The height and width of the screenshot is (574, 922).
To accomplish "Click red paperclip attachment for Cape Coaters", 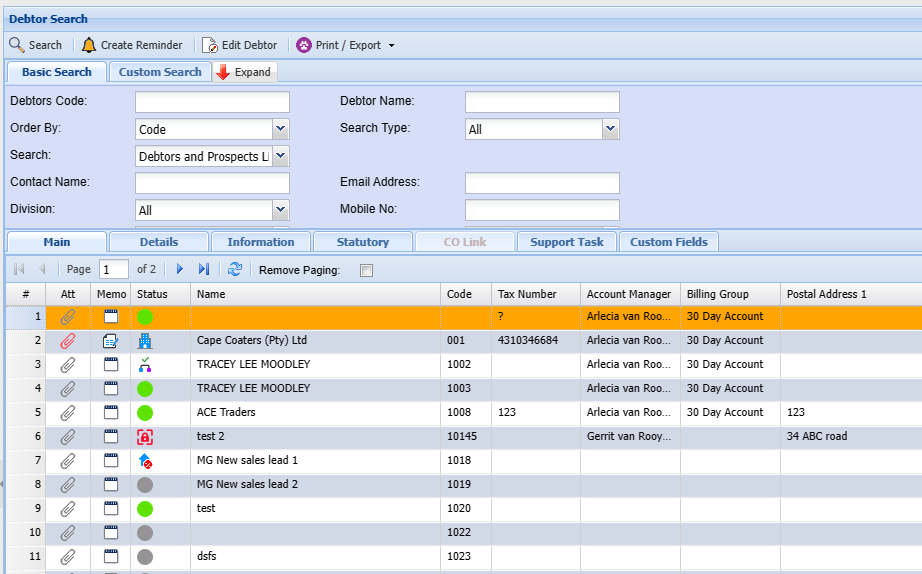I will tap(68, 340).
